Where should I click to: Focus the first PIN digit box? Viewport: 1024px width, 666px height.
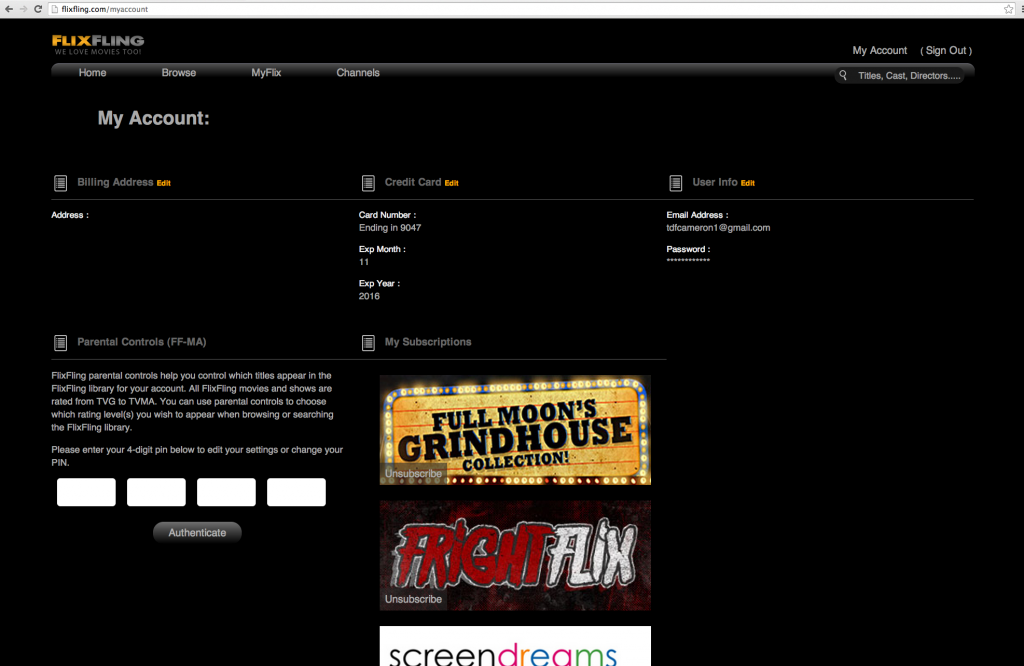coord(86,492)
